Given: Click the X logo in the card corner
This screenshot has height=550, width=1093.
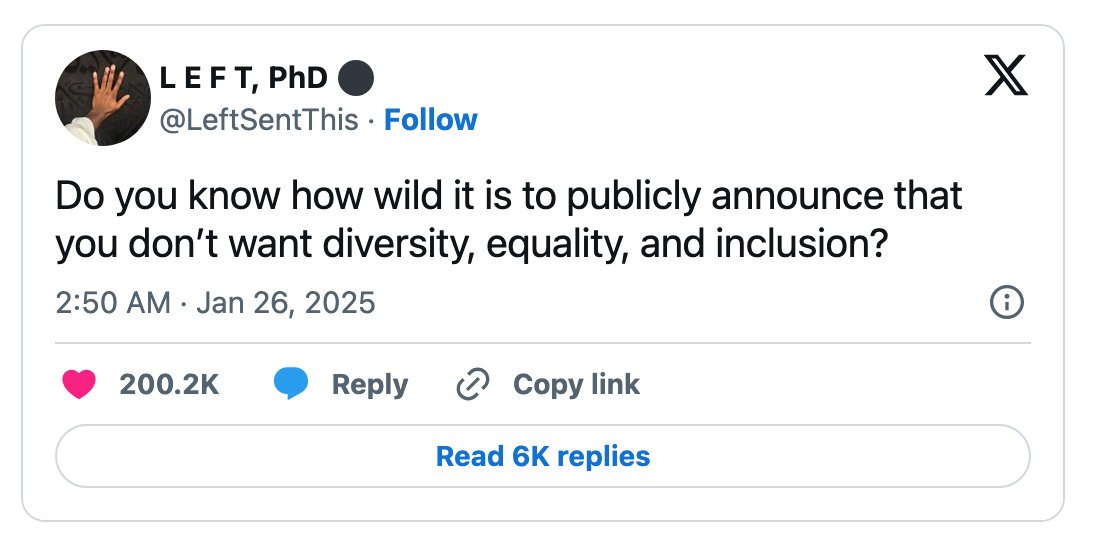Looking at the screenshot, I should [1006, 75].
